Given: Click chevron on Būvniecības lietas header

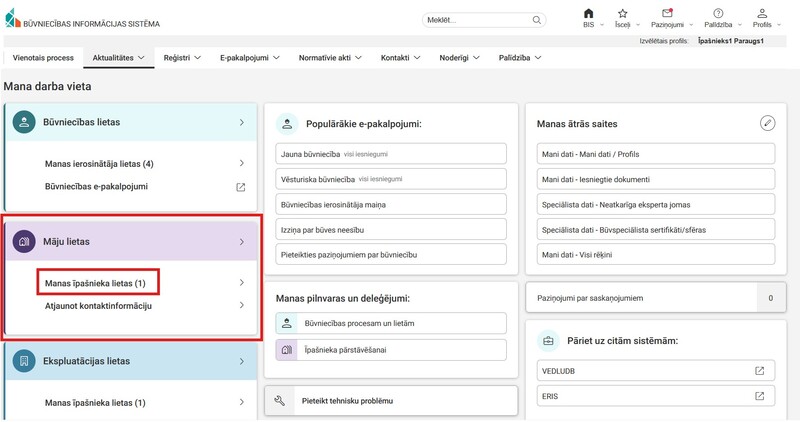Looking at the screenshot, I should coord(242,122).
